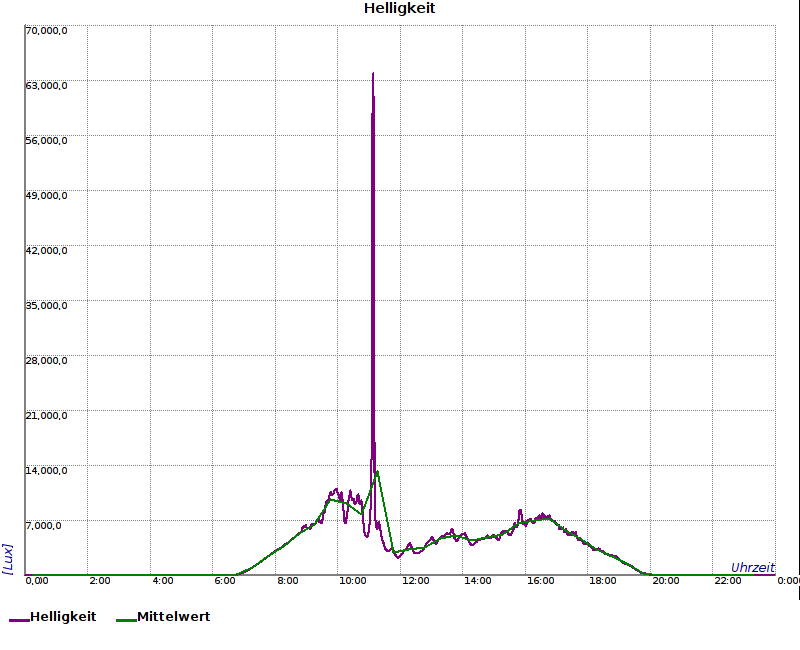Click the Uhrzeit x-axis label
This screenshot has width=800, height=650.
coord(753,567)
